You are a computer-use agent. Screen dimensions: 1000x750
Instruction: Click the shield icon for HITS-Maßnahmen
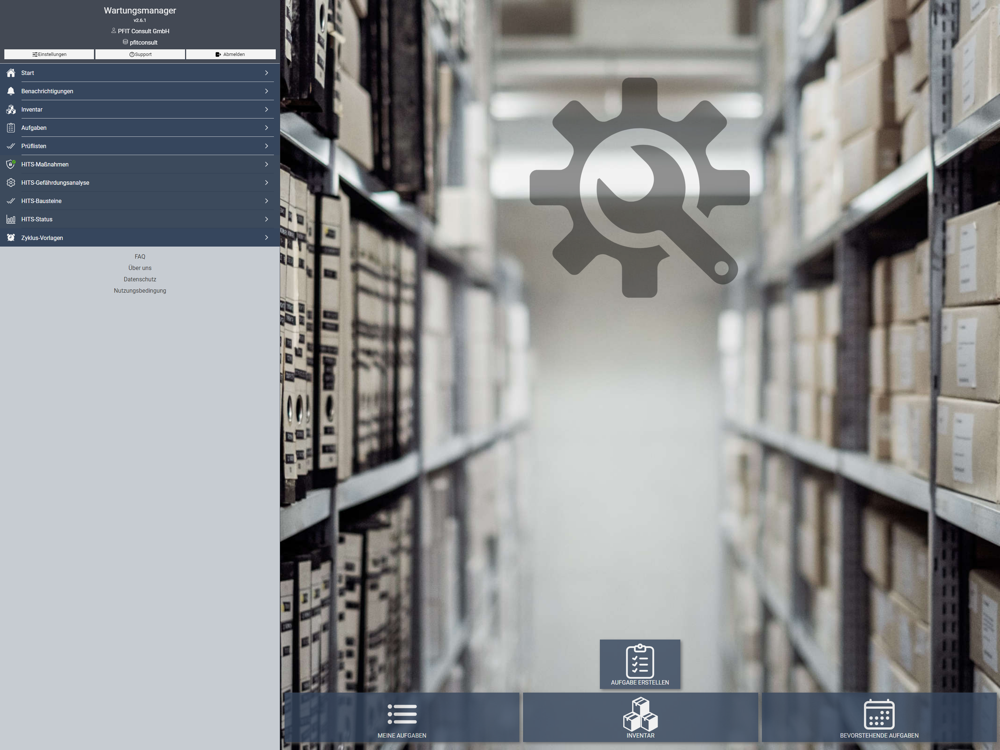[11, 165]
